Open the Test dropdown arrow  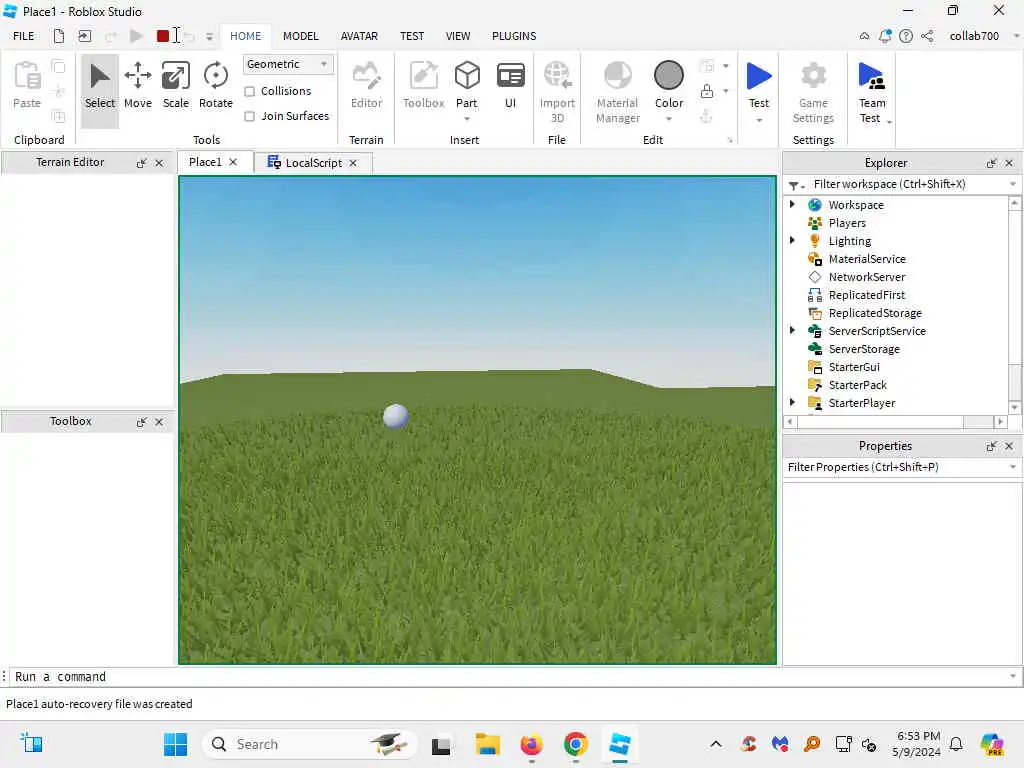759,120
